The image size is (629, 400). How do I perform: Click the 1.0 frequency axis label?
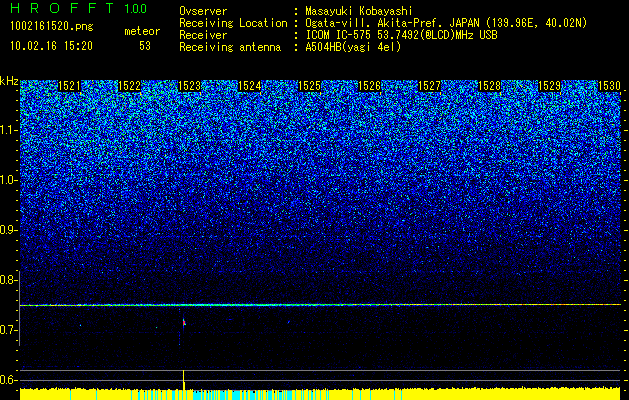coord(9,181)
